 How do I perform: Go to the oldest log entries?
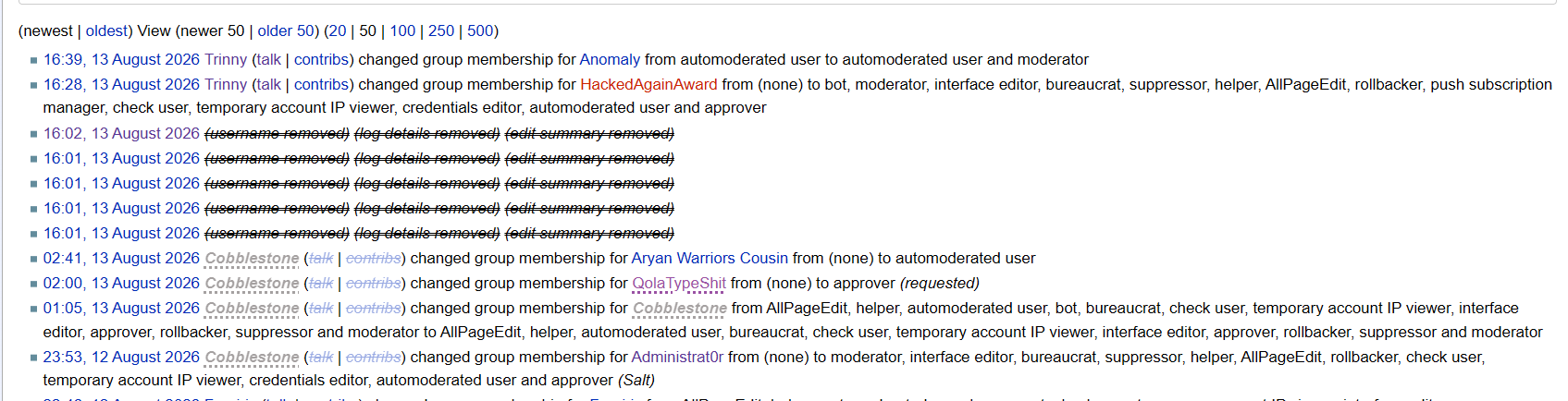(x=107, y=31)
